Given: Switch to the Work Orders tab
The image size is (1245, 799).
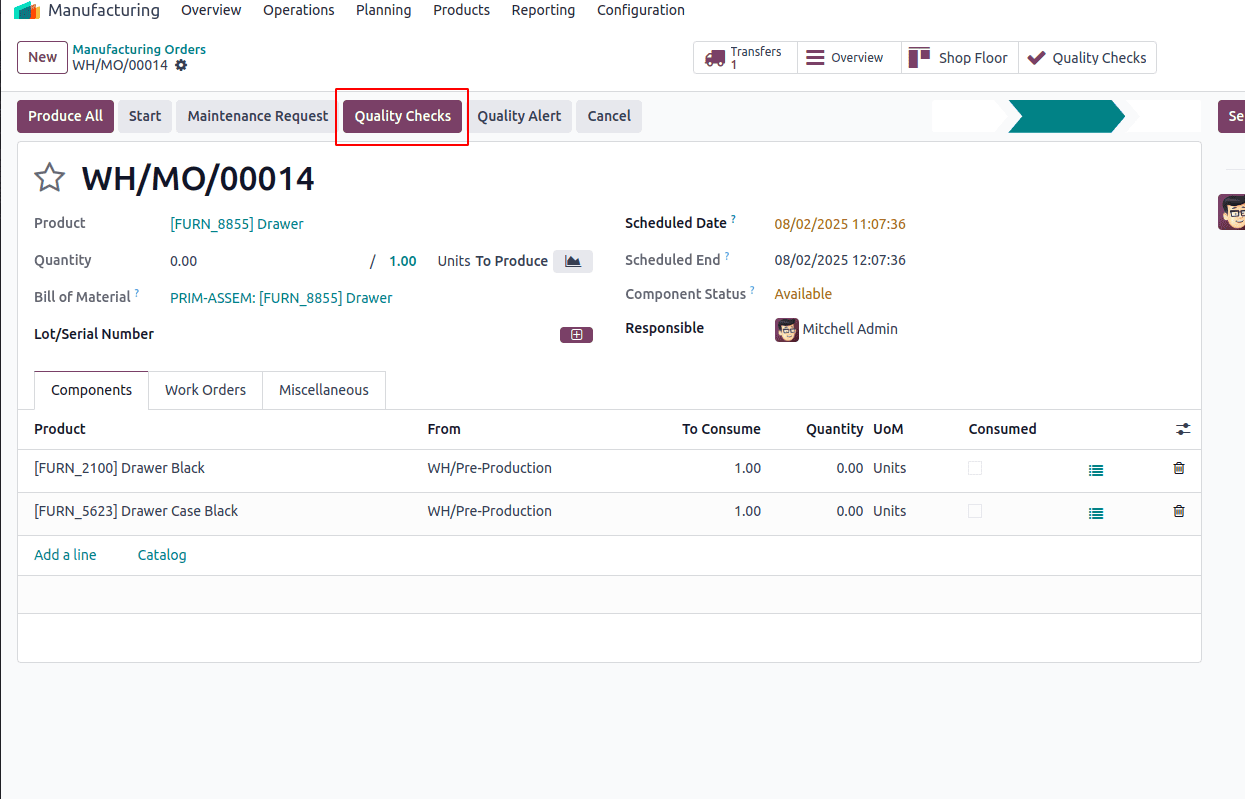Looking at the screenshot, I should coord(205,390).
